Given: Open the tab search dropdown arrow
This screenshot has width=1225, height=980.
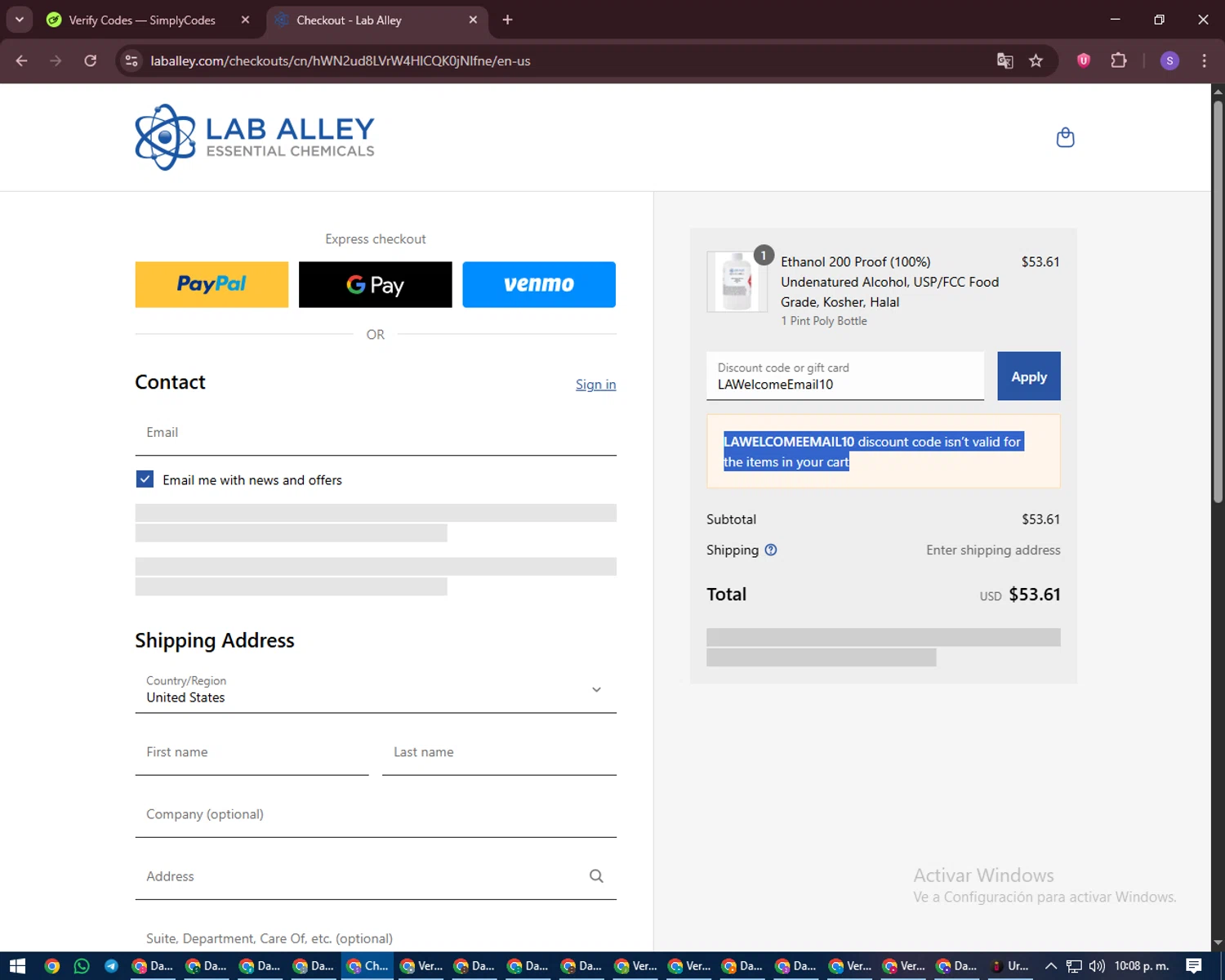Looking at the screenshot, I should [x=19, y=20].
